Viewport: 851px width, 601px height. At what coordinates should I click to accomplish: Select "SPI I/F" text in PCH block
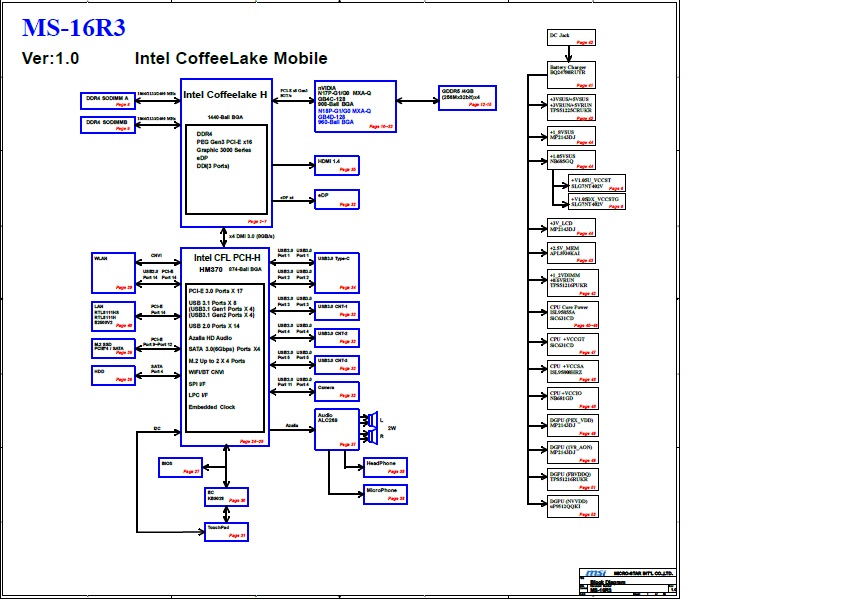[x=197, y=384]
